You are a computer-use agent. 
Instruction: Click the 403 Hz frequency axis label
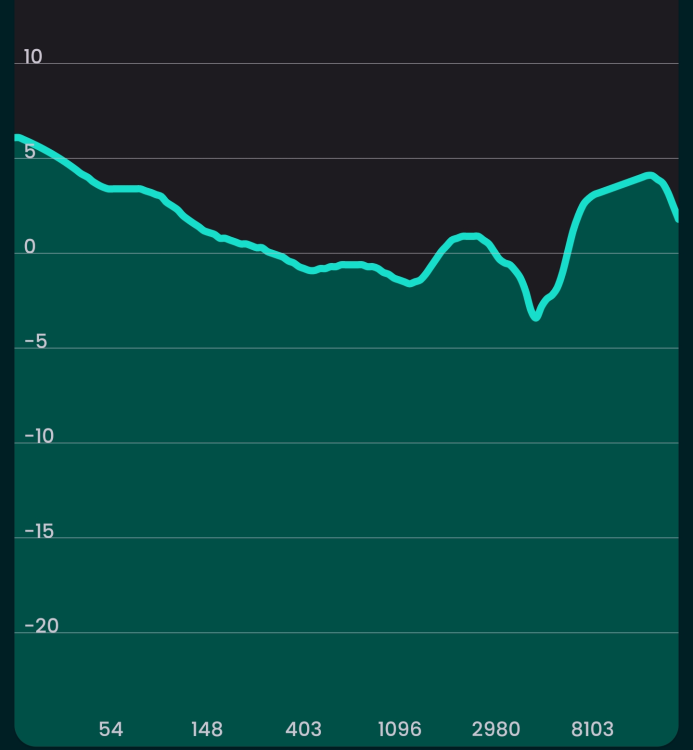coord(303,729)
